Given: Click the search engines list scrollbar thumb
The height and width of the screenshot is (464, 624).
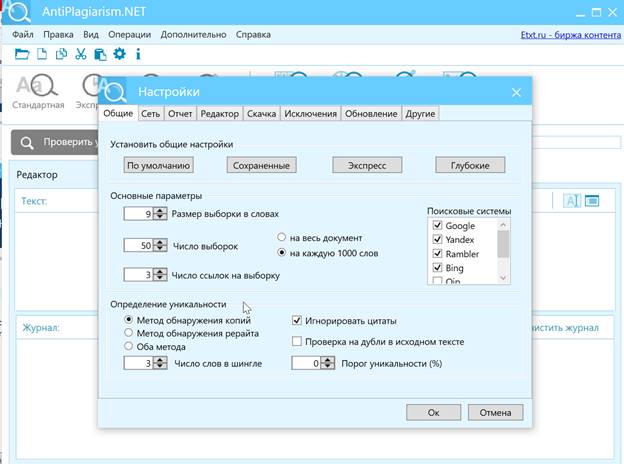Looking at the screenshot, I should coord(503,244).
